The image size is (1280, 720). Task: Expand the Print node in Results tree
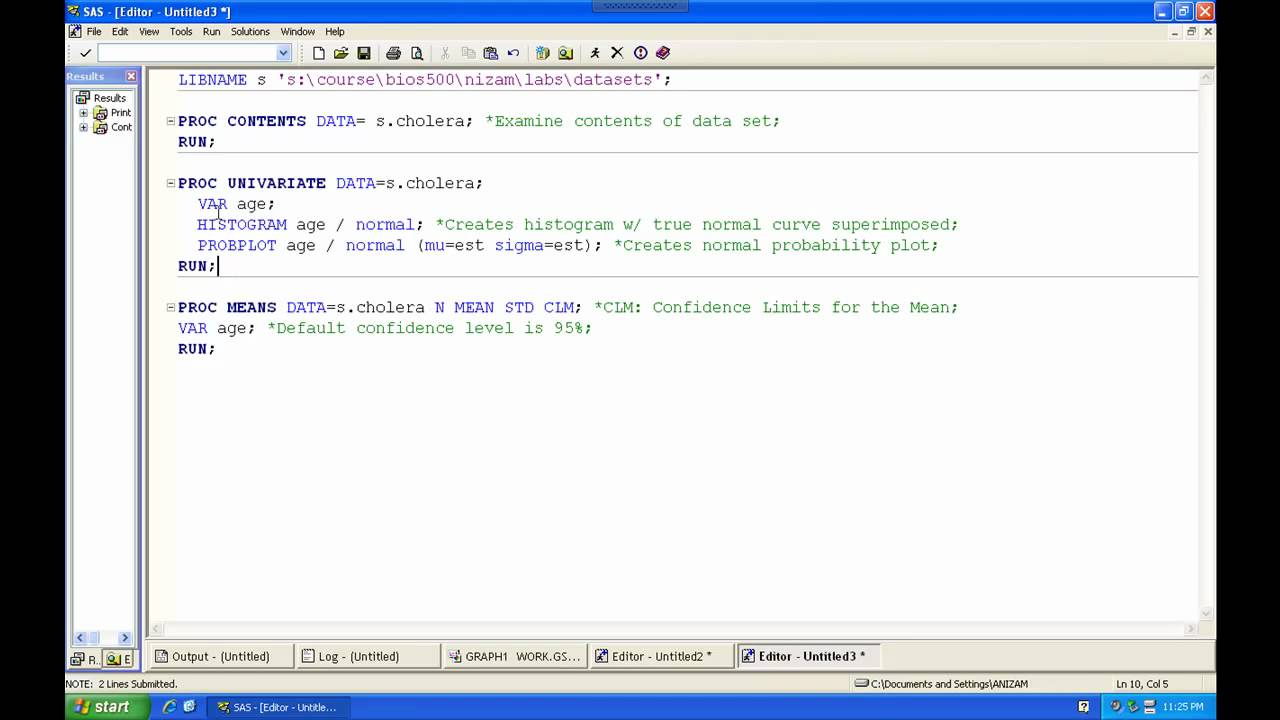84,113
